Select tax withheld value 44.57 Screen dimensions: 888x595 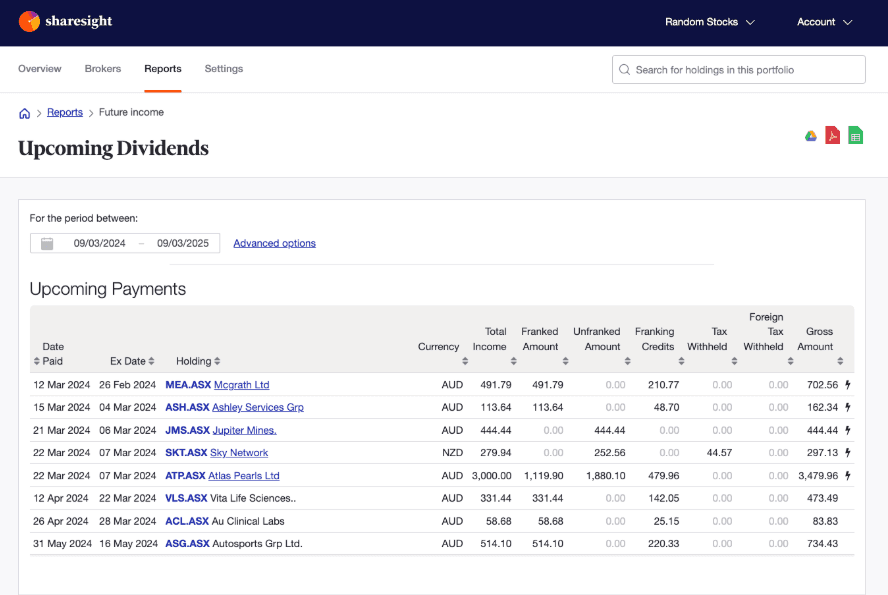(x=719, y=453)
